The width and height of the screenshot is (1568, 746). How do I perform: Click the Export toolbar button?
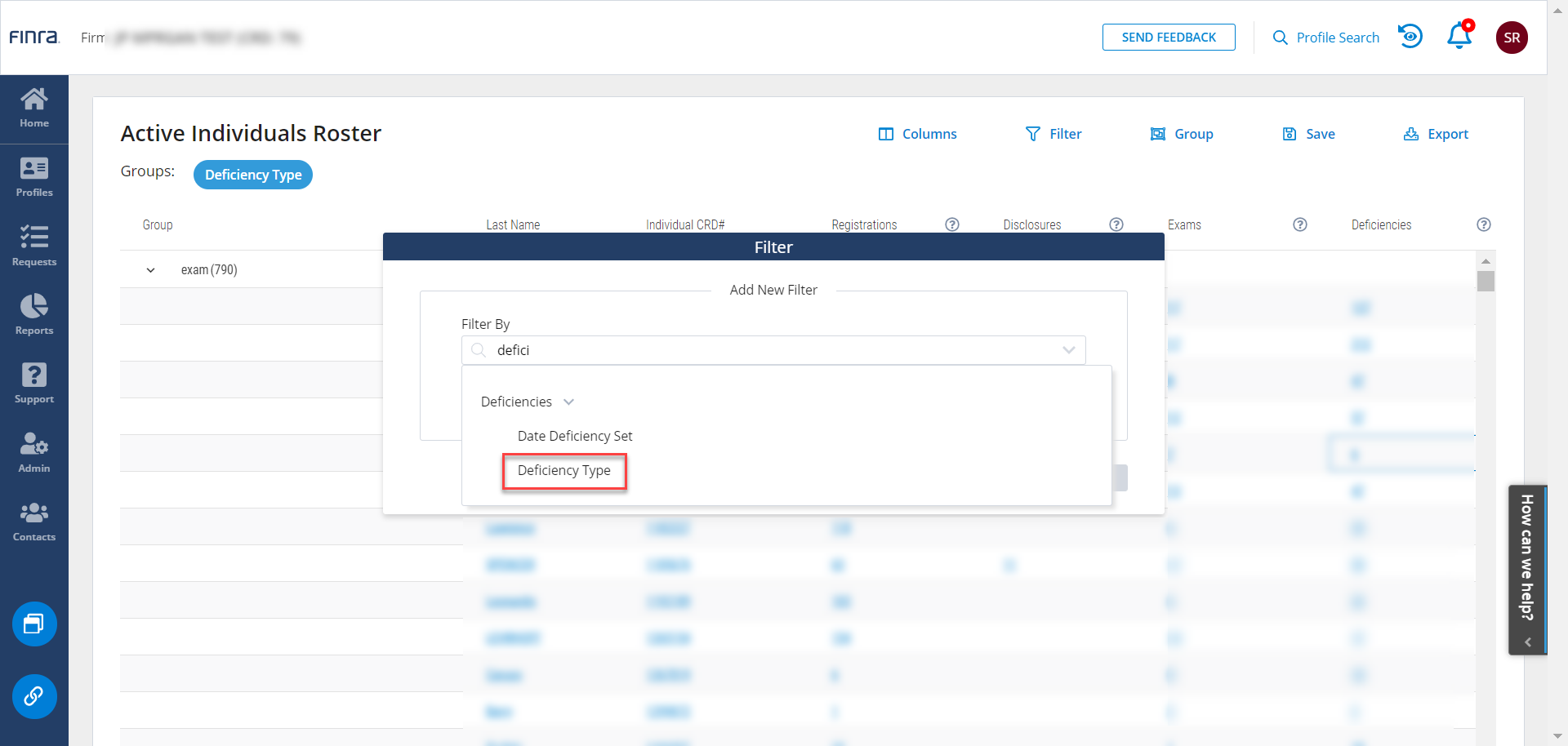click(1436, 134)
